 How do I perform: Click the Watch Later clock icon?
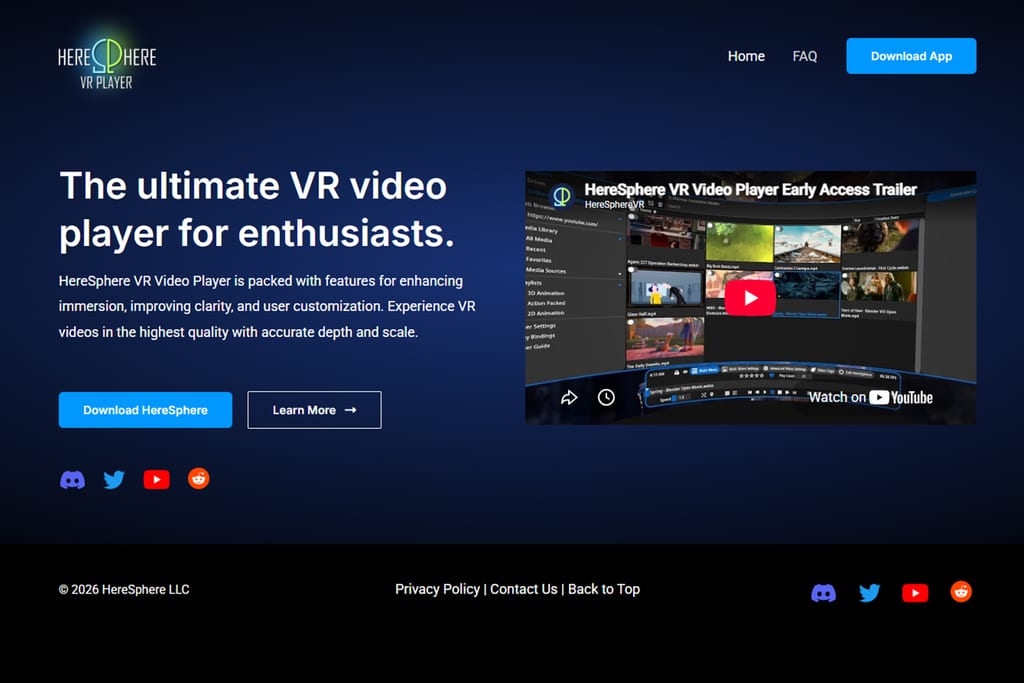[x=606, y=397]
